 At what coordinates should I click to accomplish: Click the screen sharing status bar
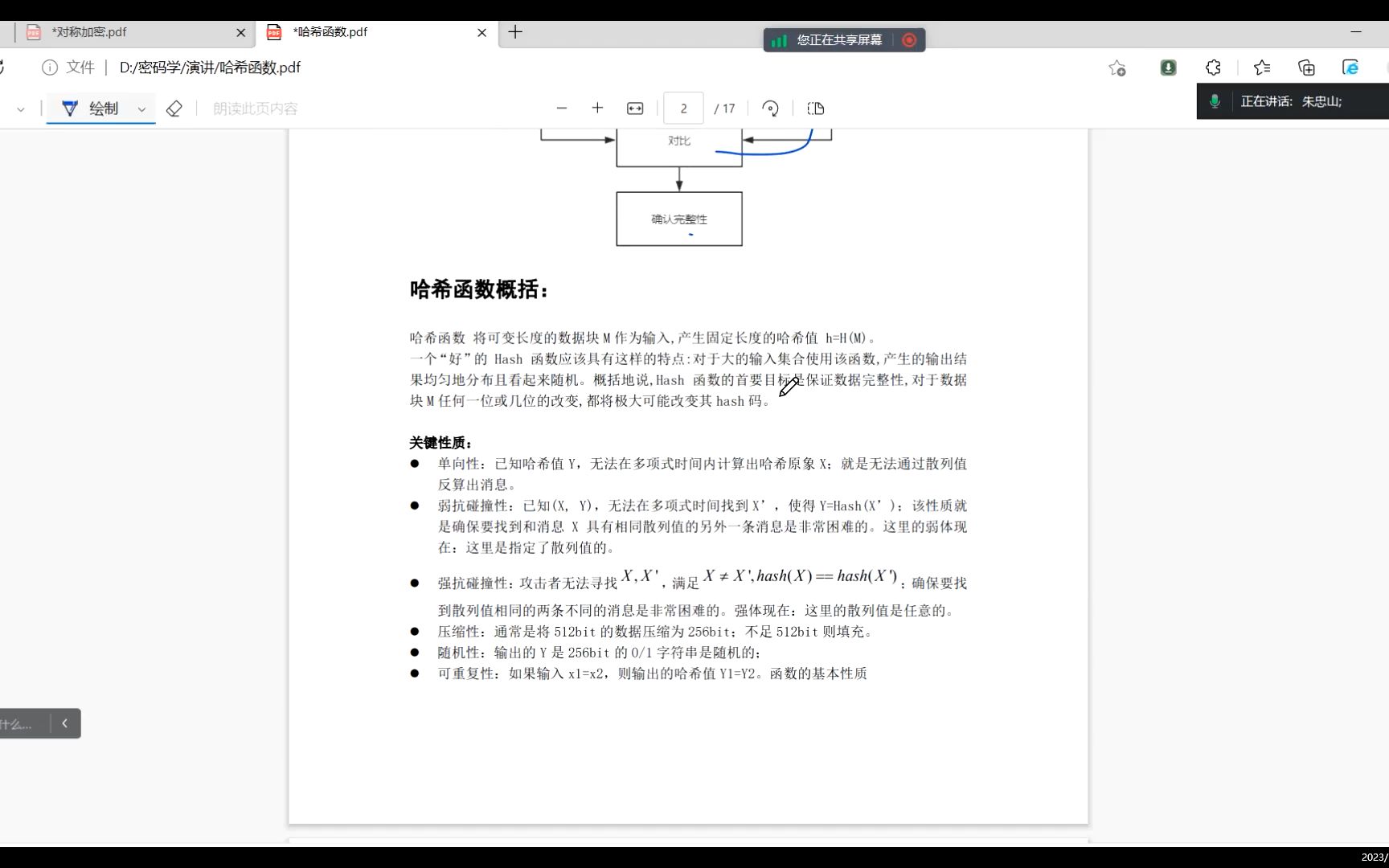pyautogui.click(x=844, y=40)
